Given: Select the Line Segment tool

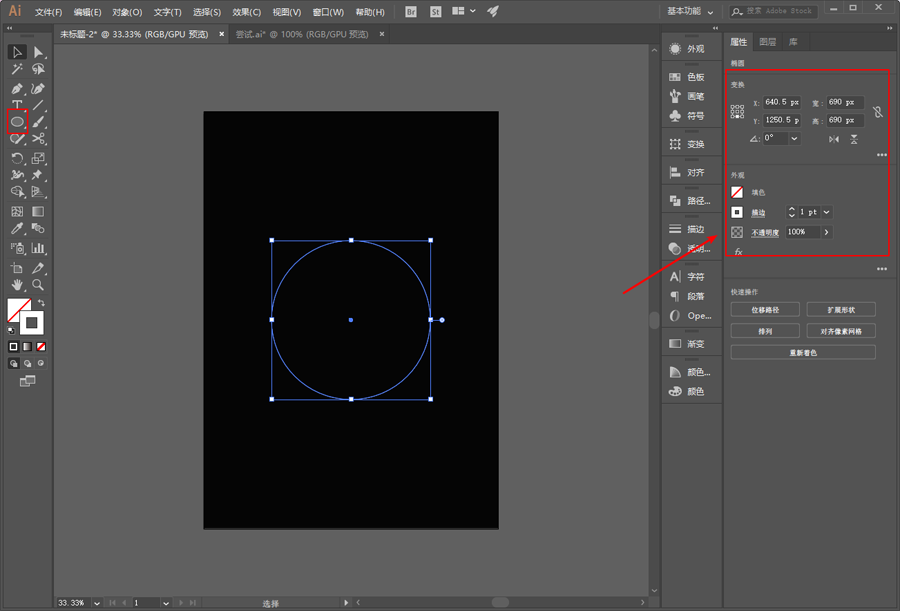Looking at the screenshot, I should tap(38, 105).
